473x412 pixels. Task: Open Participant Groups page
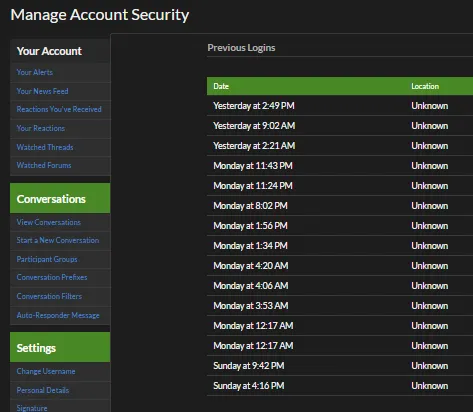coord(47,259)
